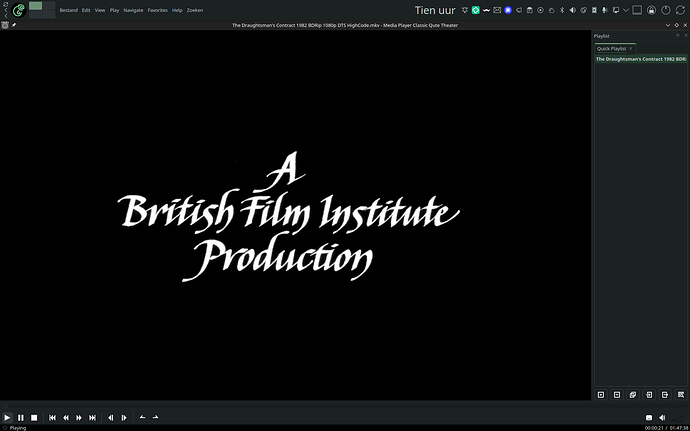The width and height of the screenshot is (690, 431).
Task: Click the green circular tray icon
Action: click(x=476, y=10)
